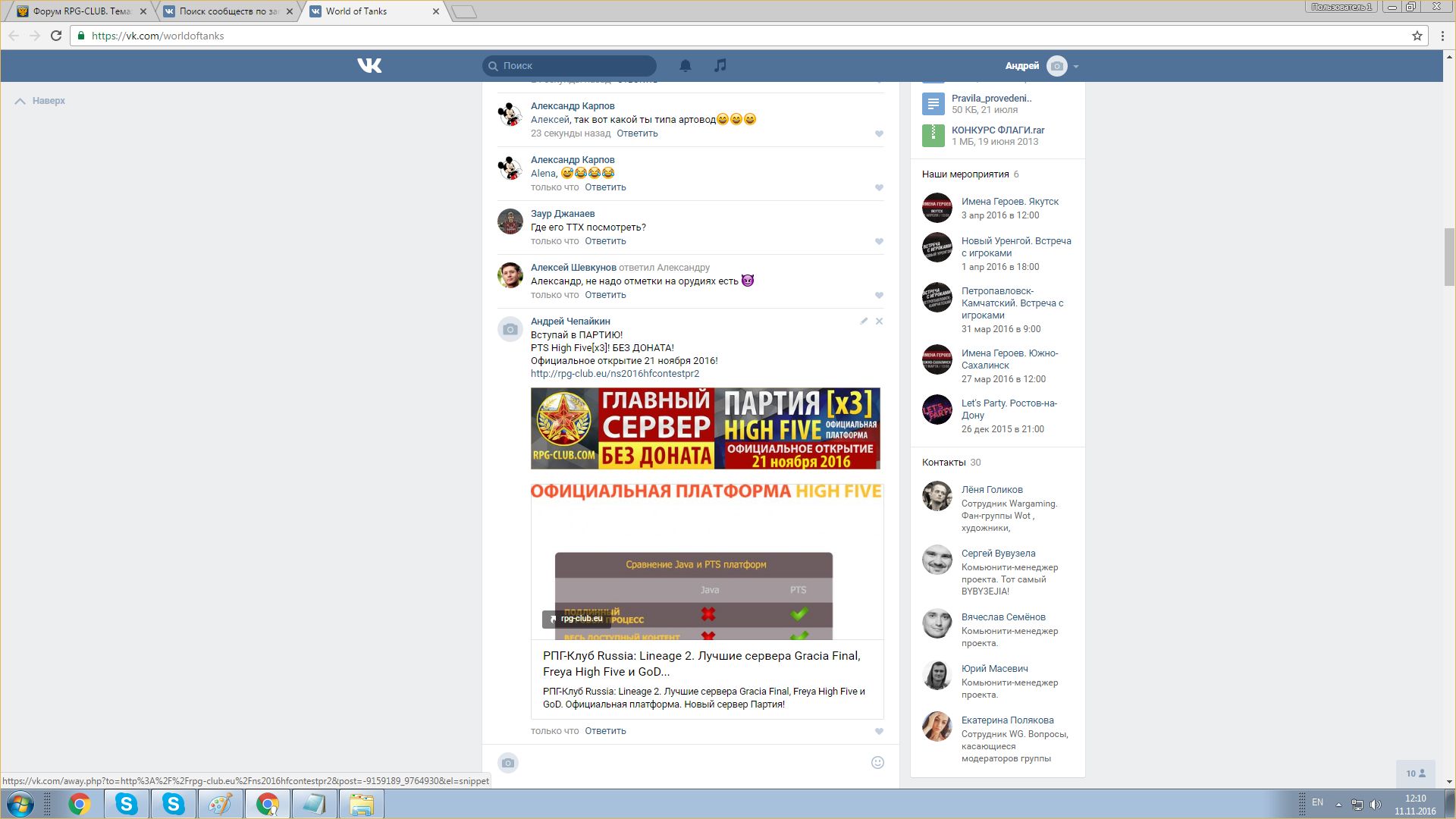Open Заур Джанаев's profile name
1456x819 pixels.
[x=563, y=214]
